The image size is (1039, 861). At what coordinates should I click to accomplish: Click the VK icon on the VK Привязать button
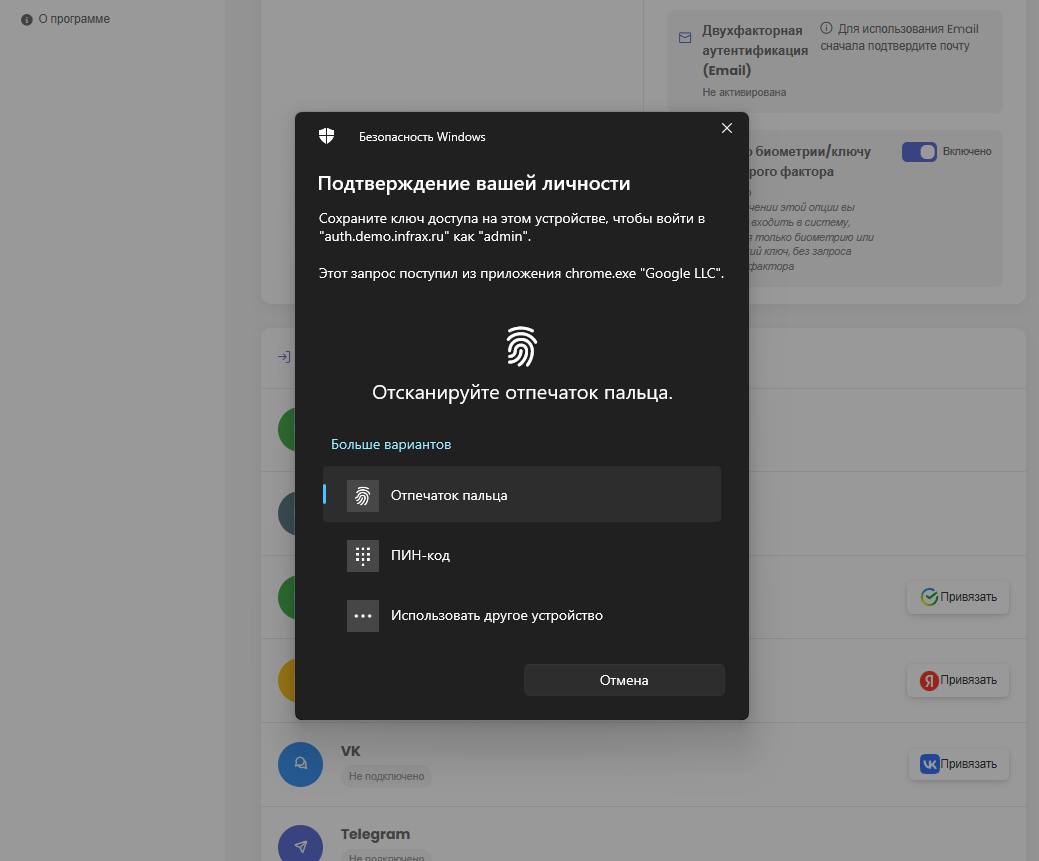[931, 764]
